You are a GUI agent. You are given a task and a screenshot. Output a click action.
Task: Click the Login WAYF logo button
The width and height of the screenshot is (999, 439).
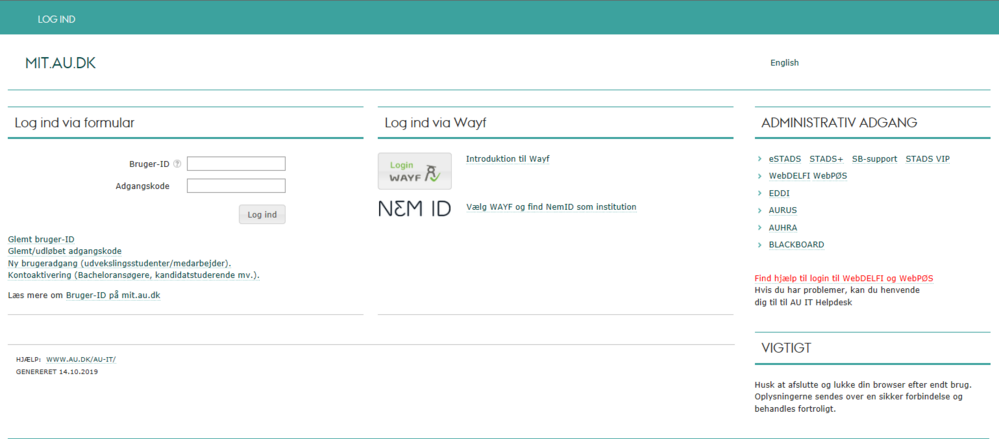[x=415, y=171]
